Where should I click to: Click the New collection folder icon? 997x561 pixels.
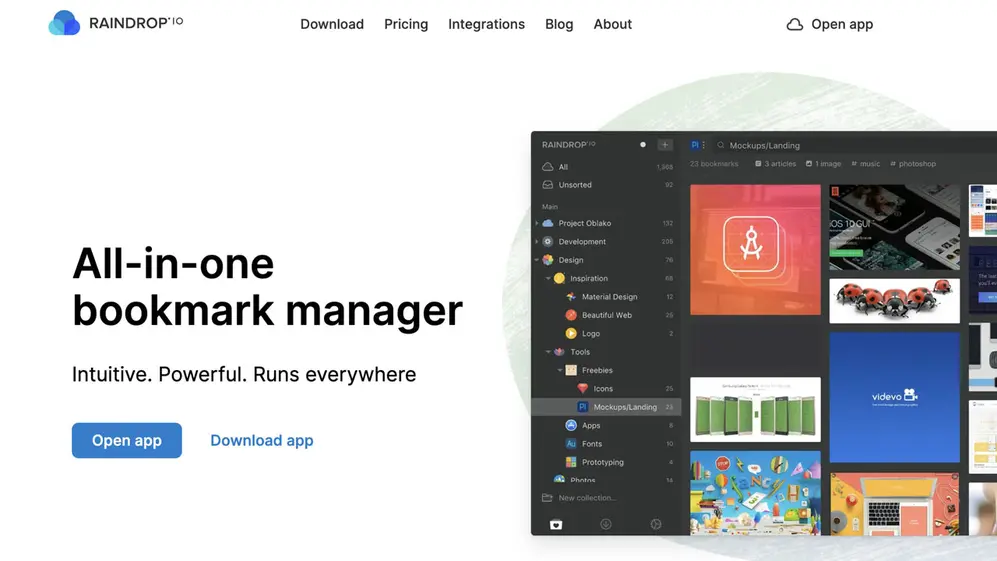(x=547, y=498)
